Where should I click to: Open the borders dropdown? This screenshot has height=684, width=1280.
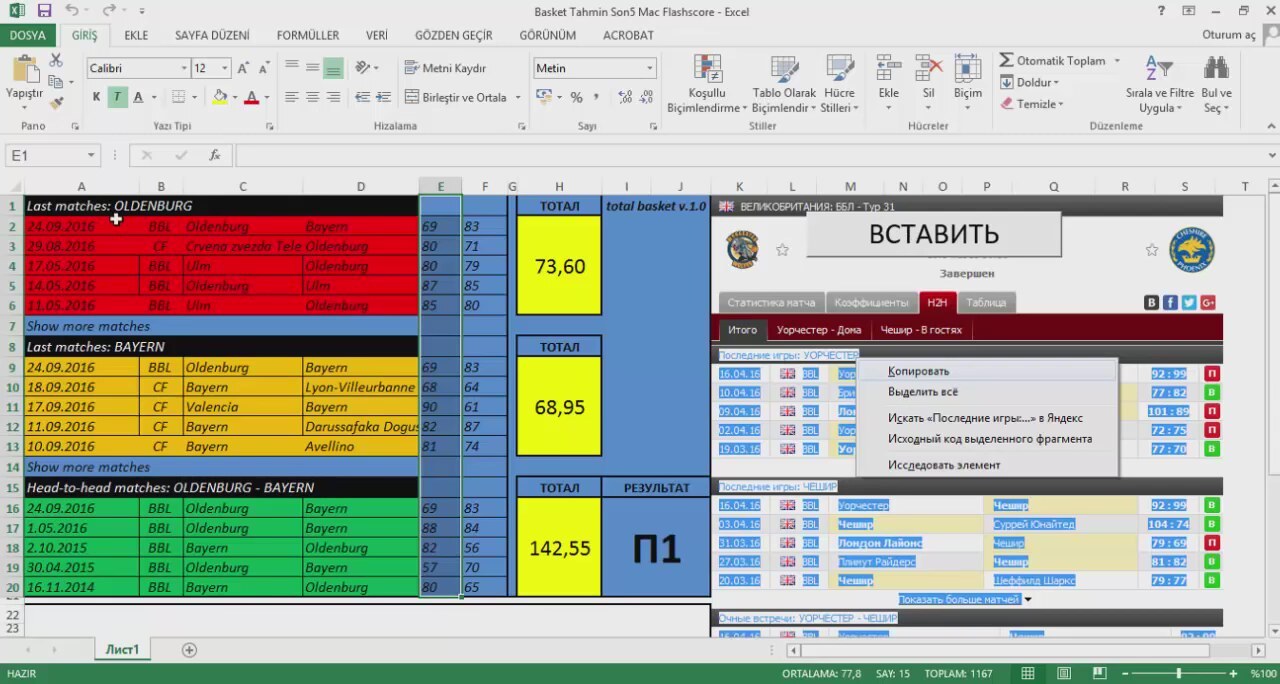point(194,98)
